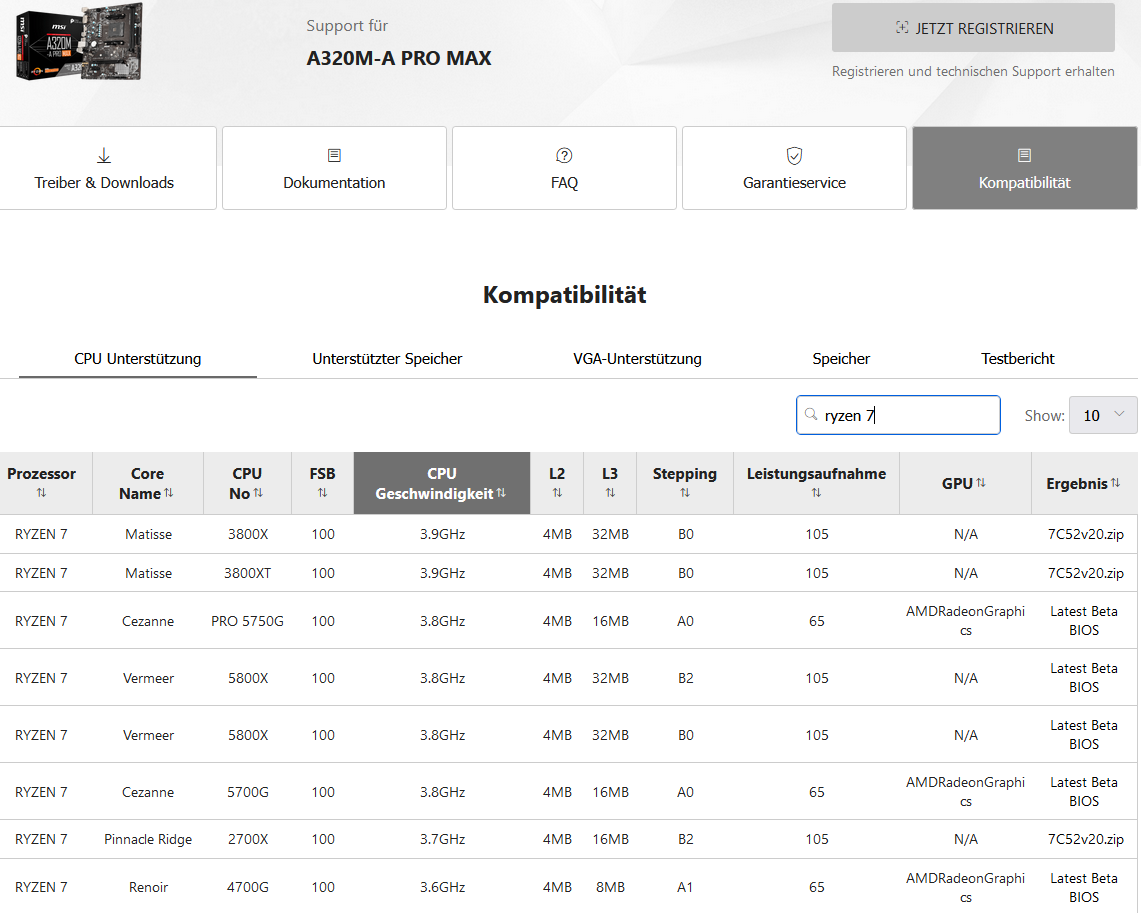The height and width of the screenshot is (913, 1141).
Task: Click Latest Beta BIOS in 4700G row
Action: pos(1084,888)
